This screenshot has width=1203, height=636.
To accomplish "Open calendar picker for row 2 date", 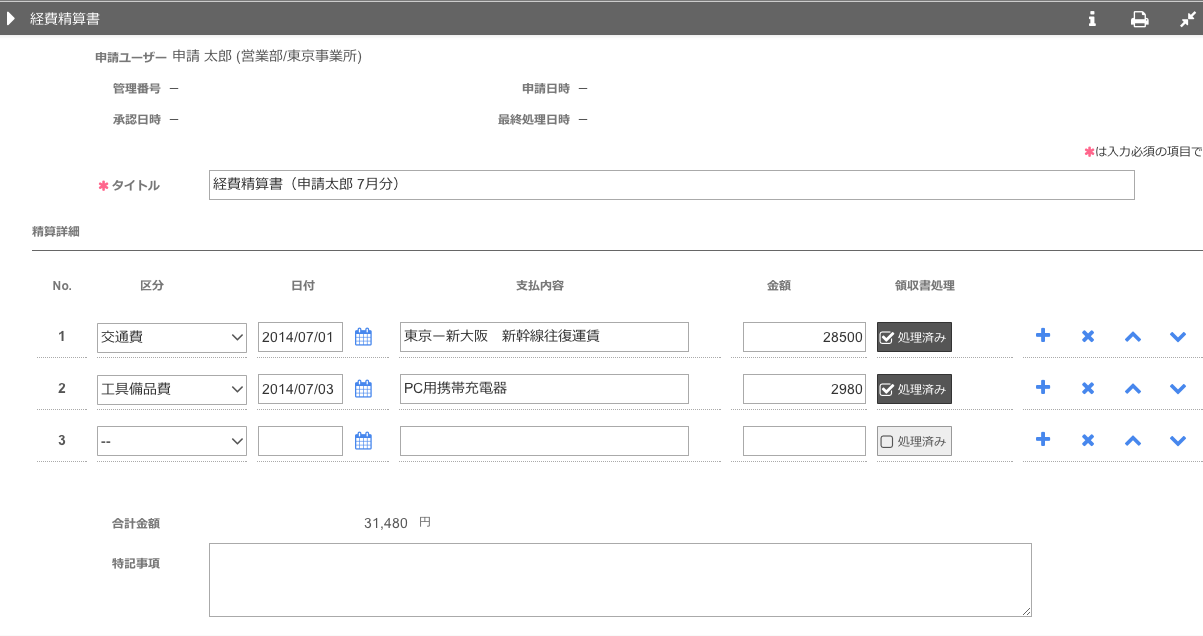I will coord(363,389).
